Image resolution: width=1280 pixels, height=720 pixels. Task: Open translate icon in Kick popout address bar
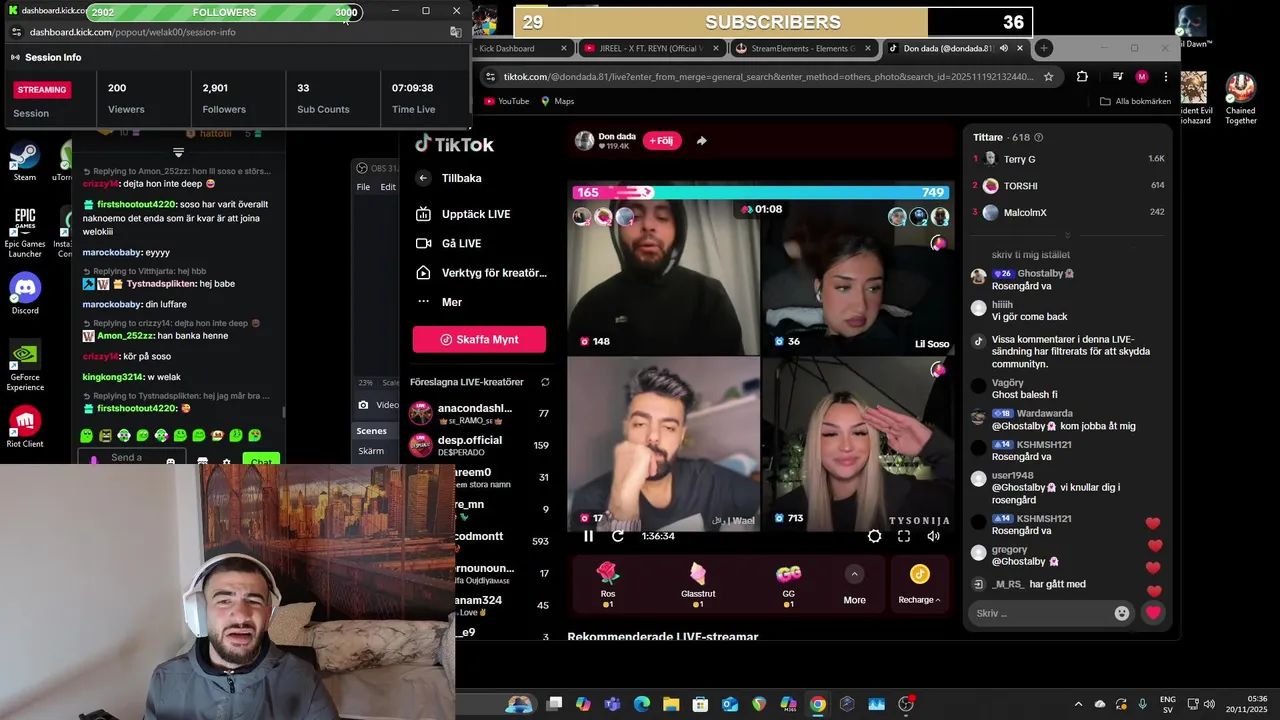pos(456,32)
